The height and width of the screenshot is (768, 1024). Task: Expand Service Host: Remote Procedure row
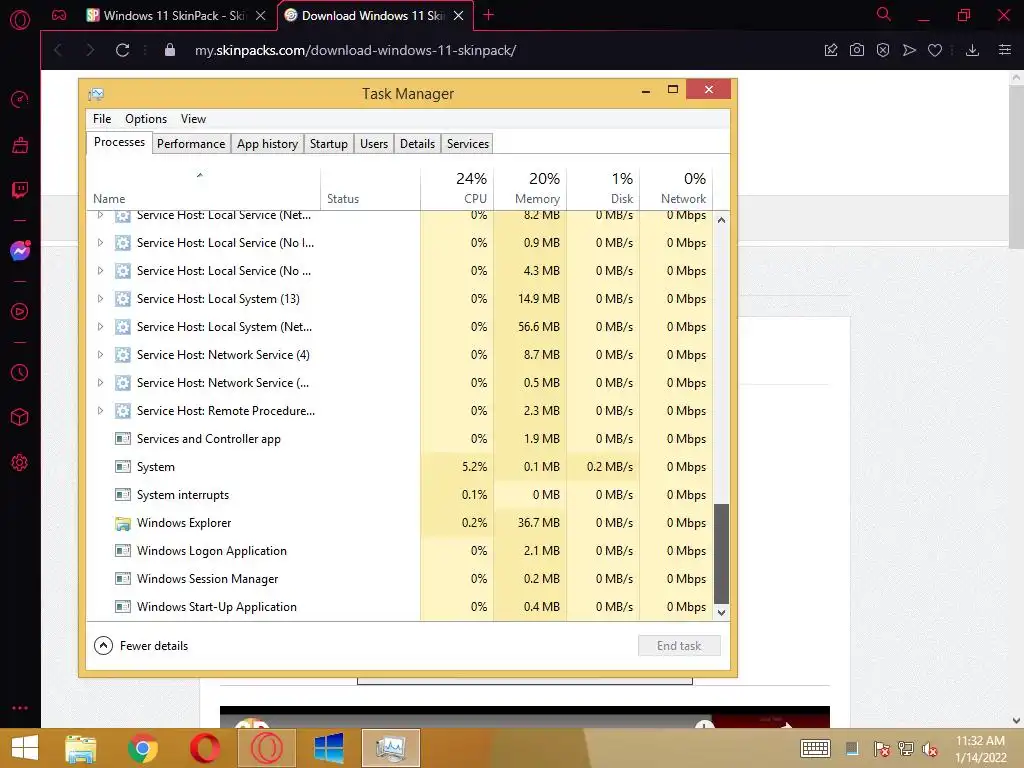point(100,411)
